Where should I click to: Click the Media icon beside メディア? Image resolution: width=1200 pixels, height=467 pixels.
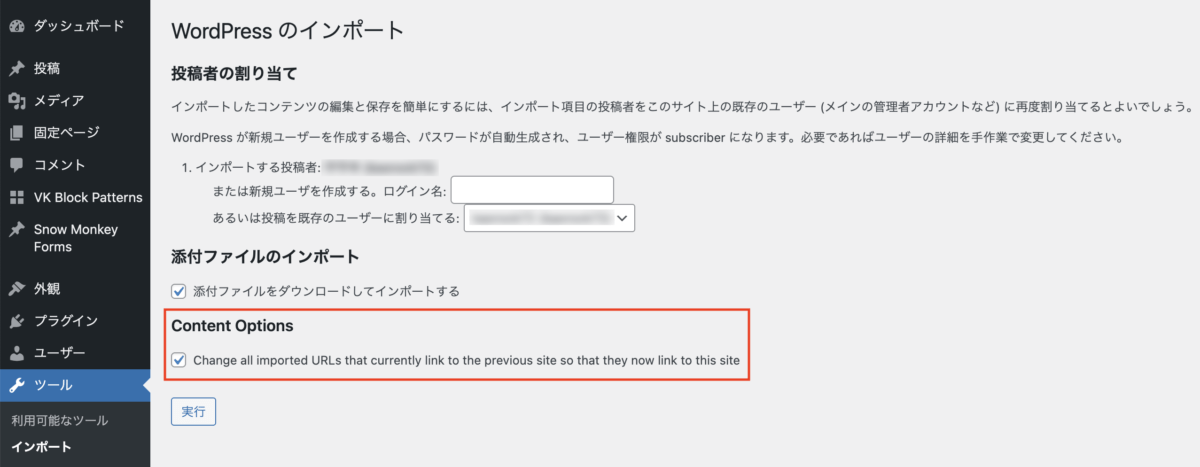pos(16,101)
